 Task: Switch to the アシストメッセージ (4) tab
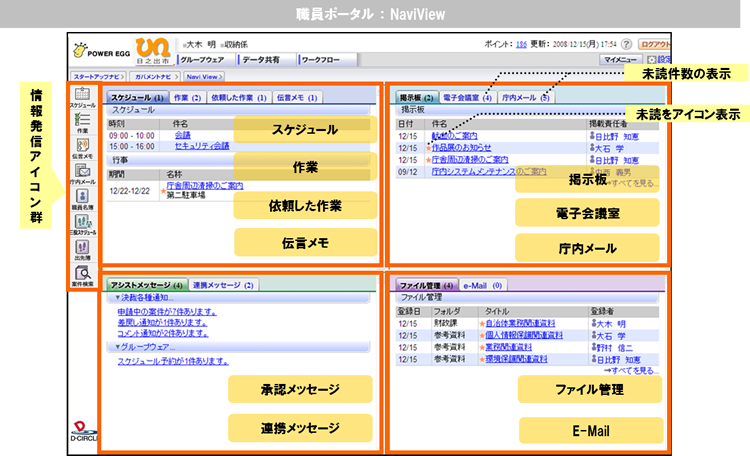(146, 285)
